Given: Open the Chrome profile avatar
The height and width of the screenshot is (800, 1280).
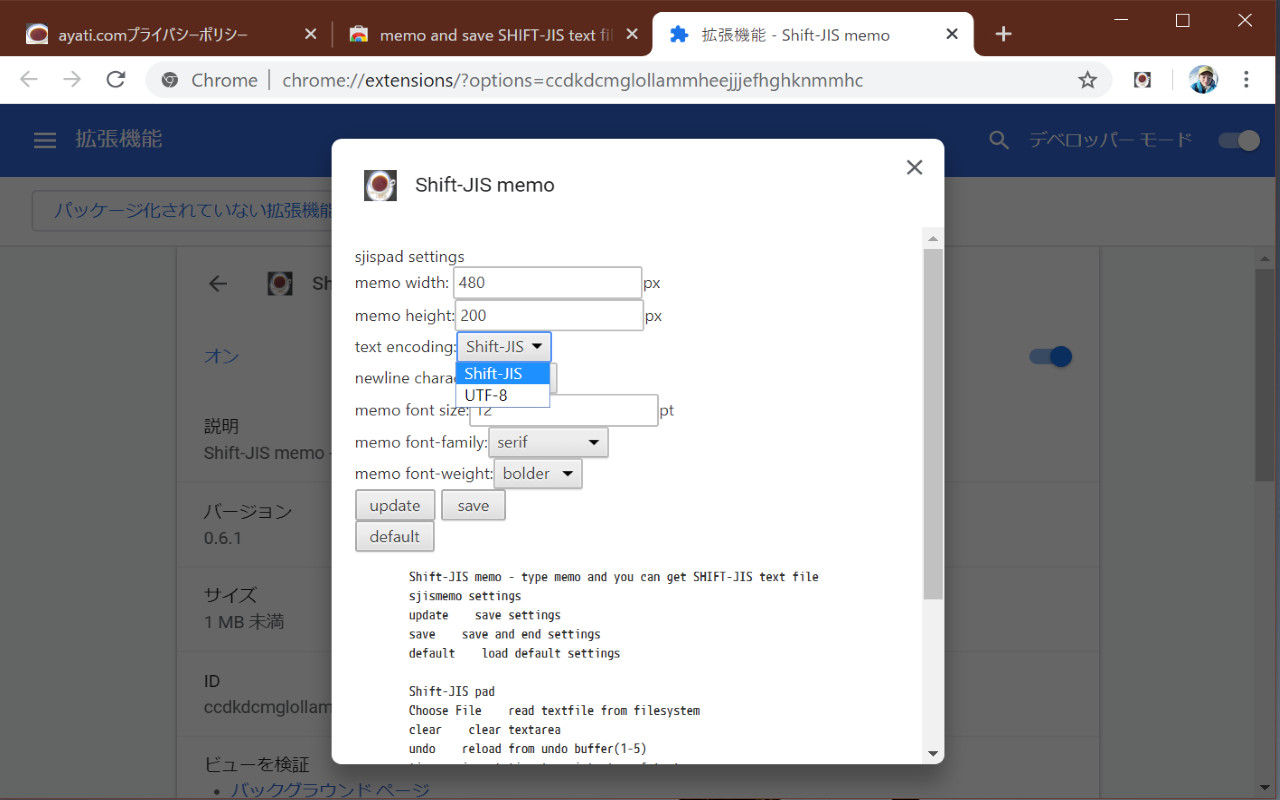Looking at the screenshot, I should (x=1203, y=80).
